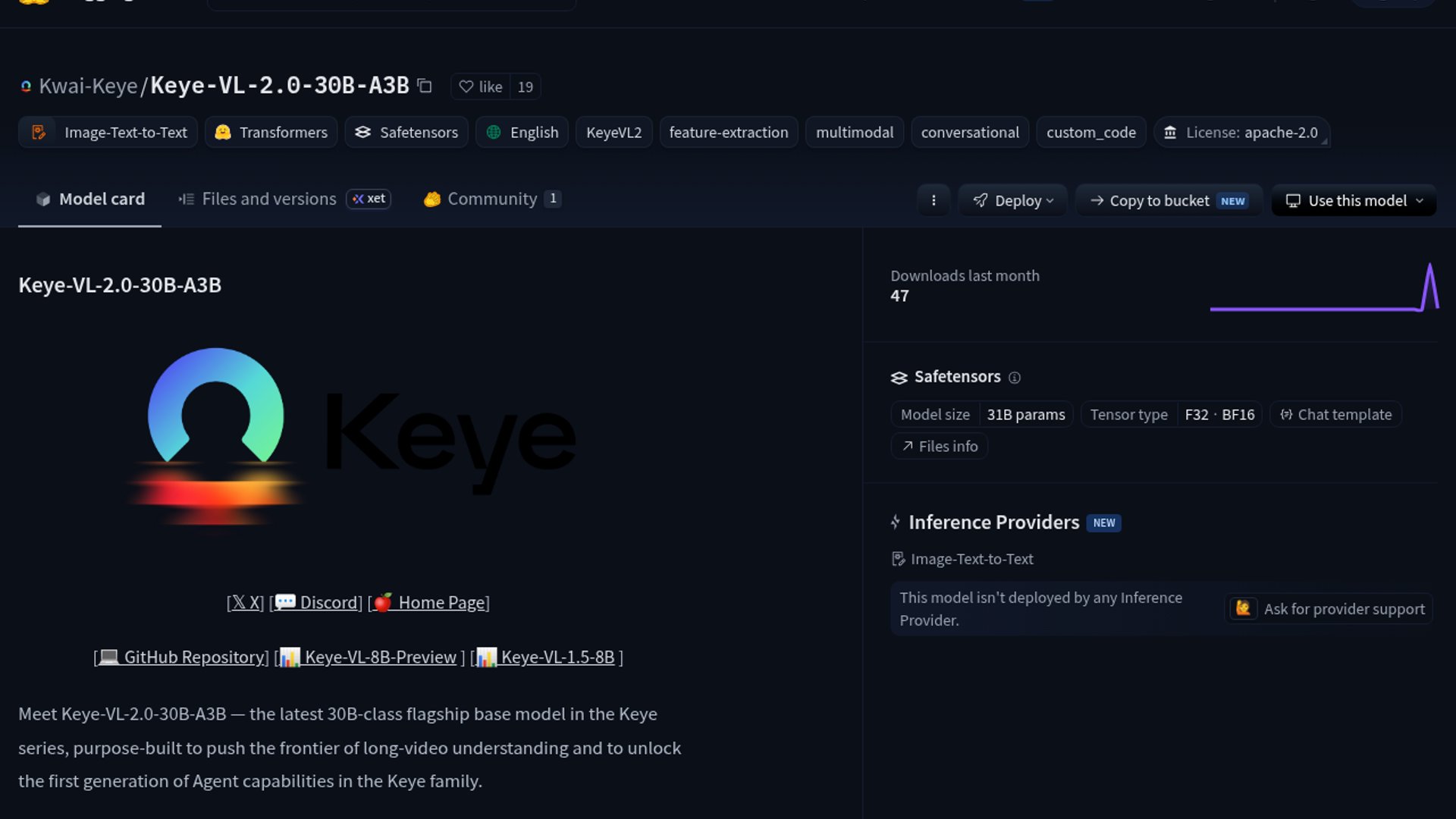Select the Transformers library tag
Screen dimensions: 1456x819
[x=271, y=133]
